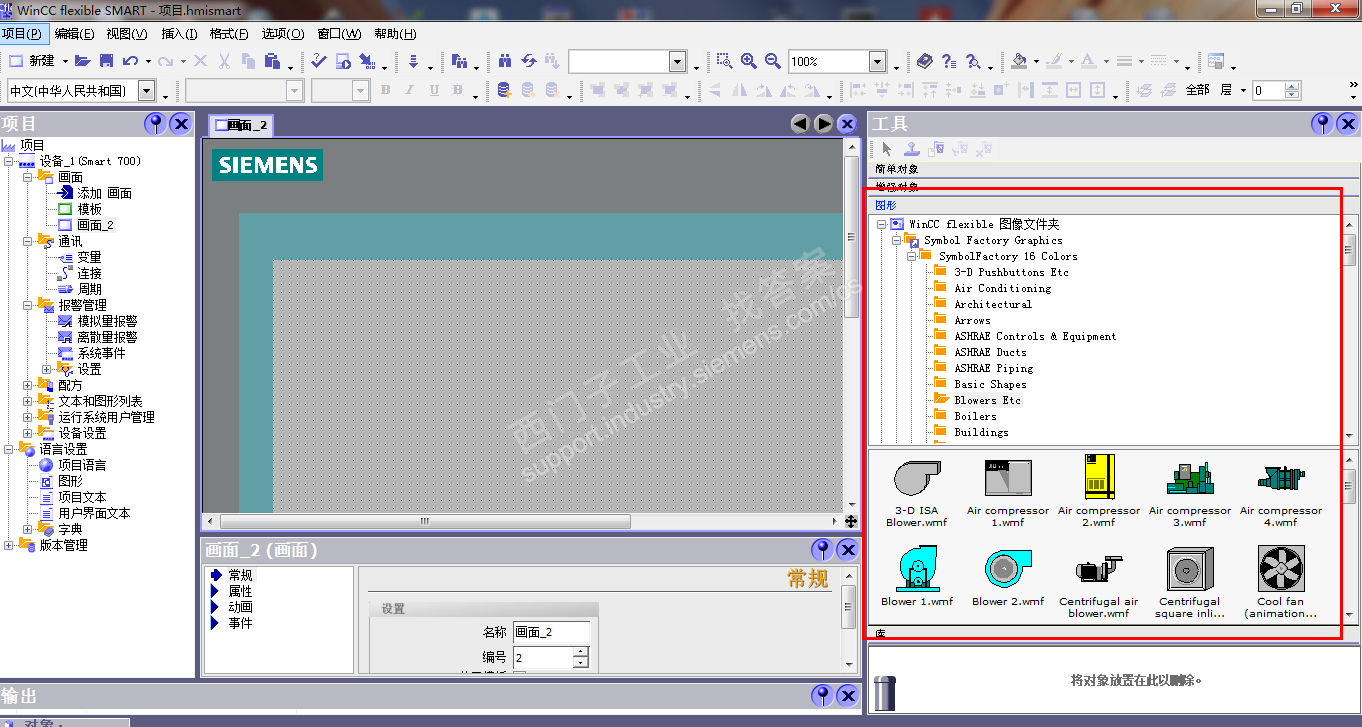Click the zoom-in magnifier icon
This screenshot has height=727, width=1362.
(749, 61)
